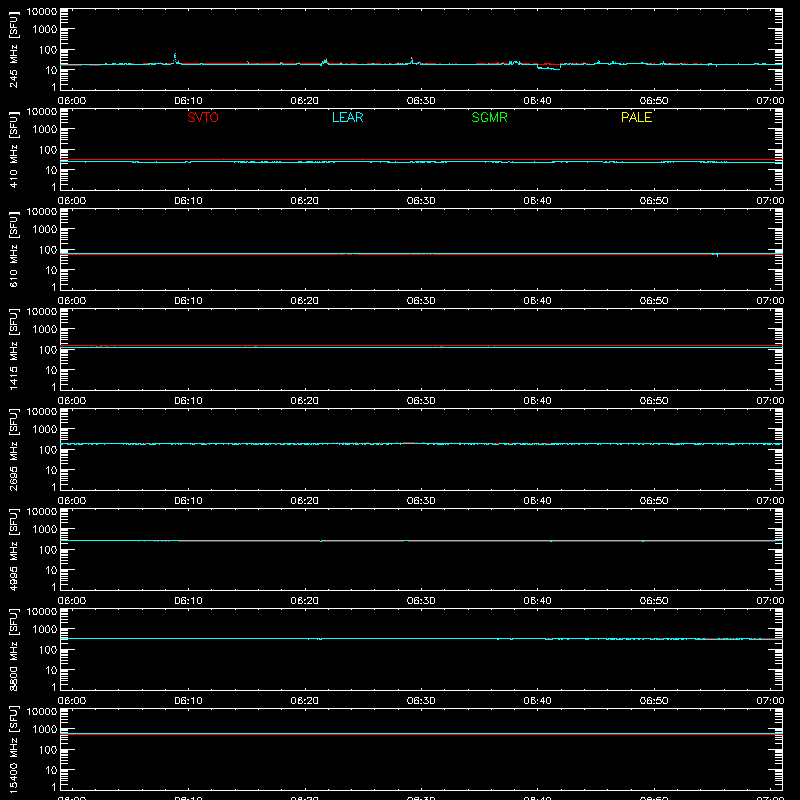The height and width of the screenshot is (800, 800).
Task: Click the 07:00 tick label under 245 MHz plot
Action: click(x=770, y=101)
